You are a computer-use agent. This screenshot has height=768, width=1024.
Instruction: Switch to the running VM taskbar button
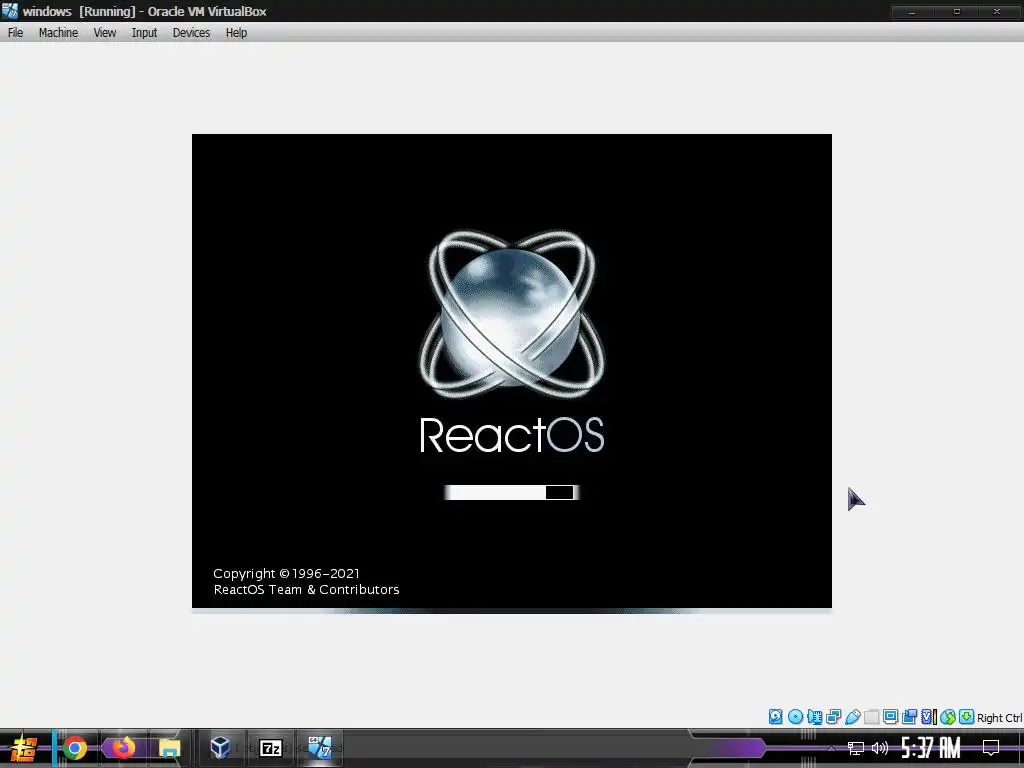(x=319, y=748)
